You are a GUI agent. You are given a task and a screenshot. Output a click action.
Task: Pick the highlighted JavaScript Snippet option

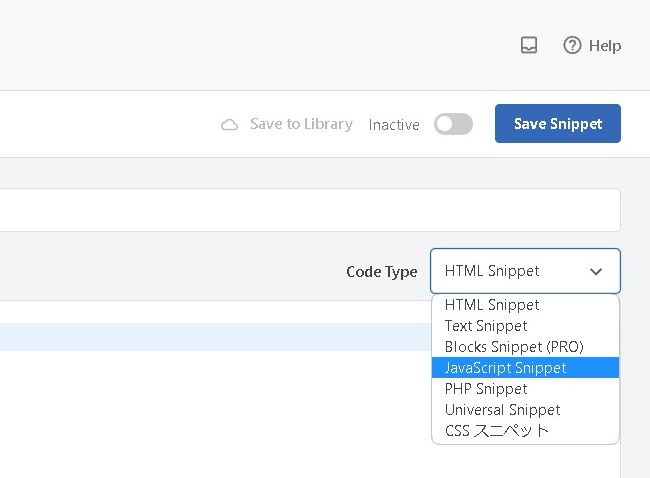click(505, 368)
